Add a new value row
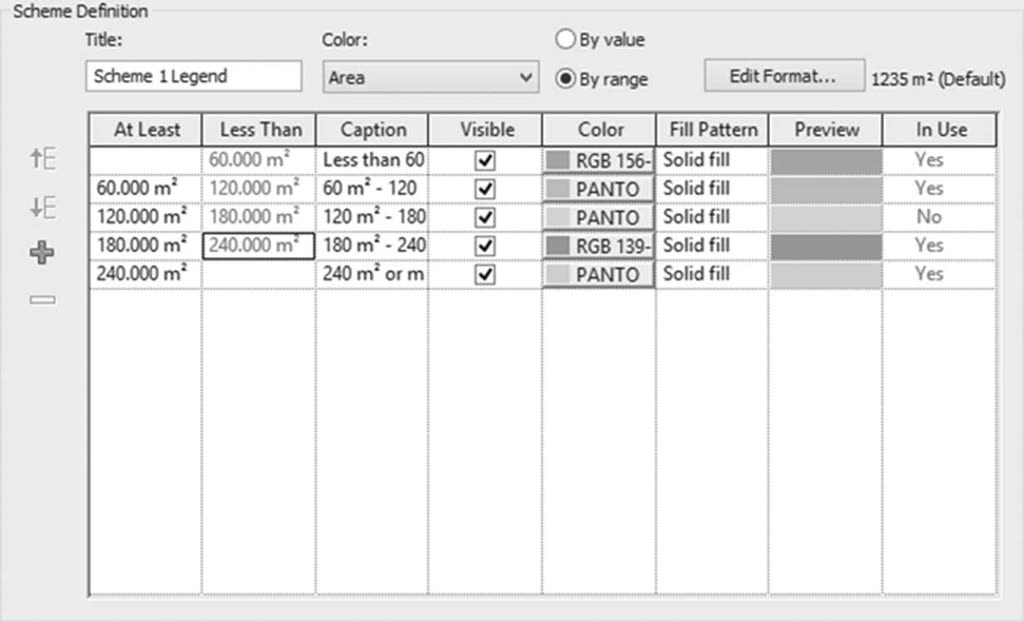 pyautogui.click(x=42, y=252)
